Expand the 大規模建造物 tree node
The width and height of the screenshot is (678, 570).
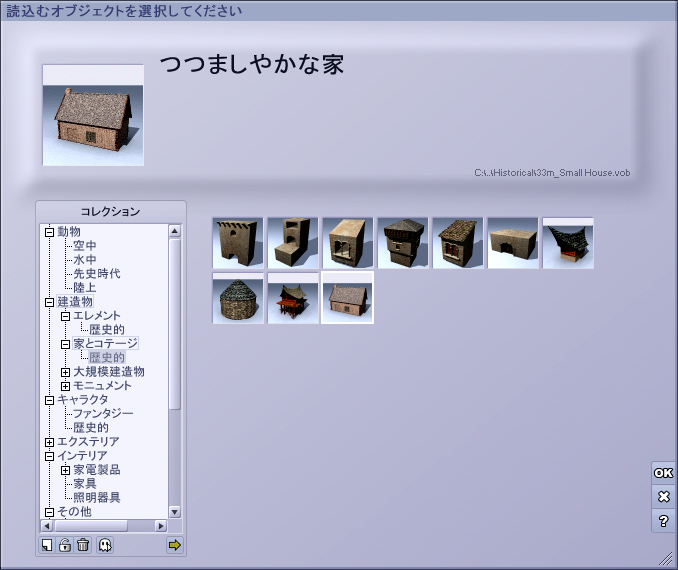coord(65,372)
